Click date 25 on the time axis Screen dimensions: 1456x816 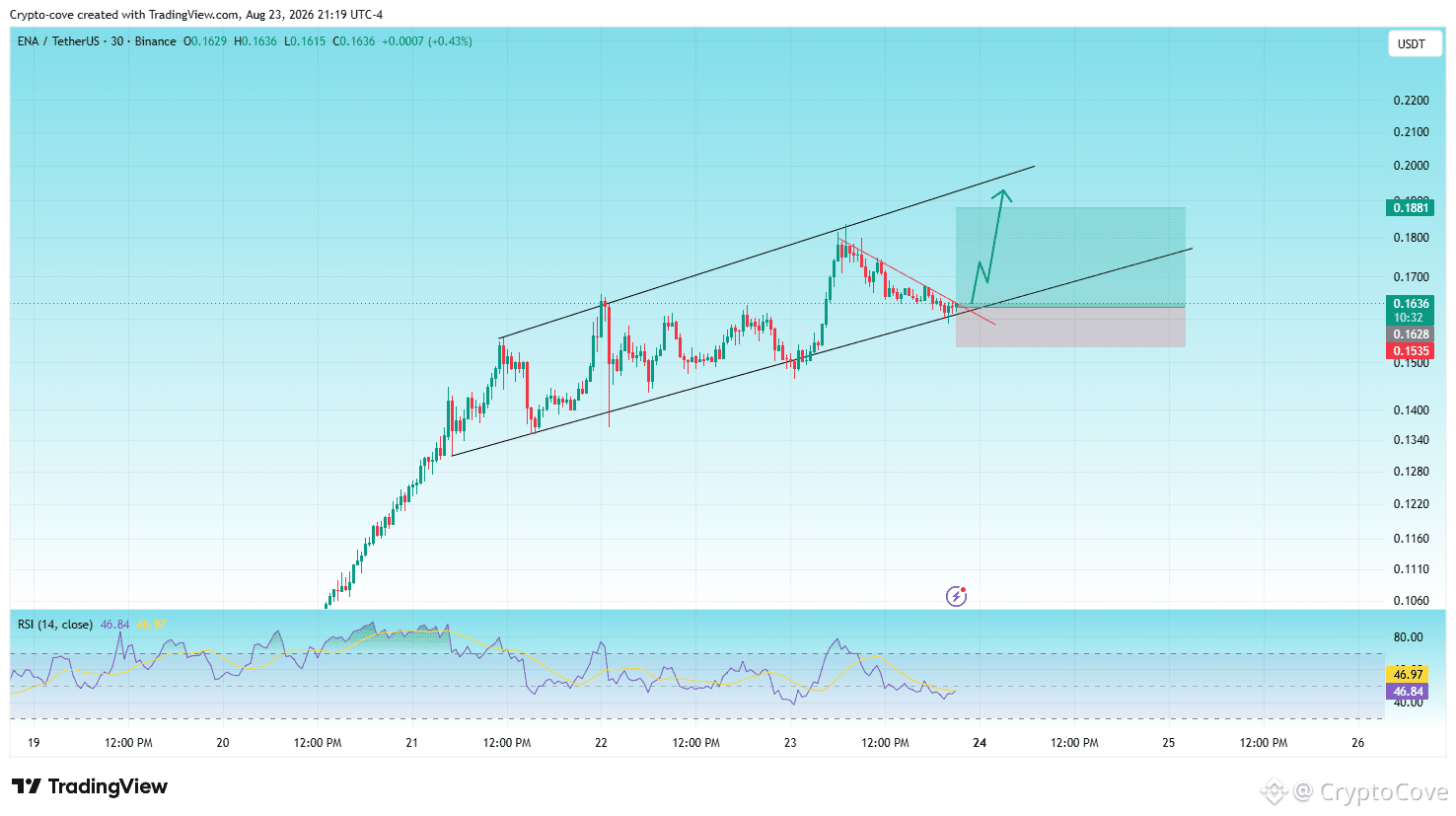point(1169,743)
